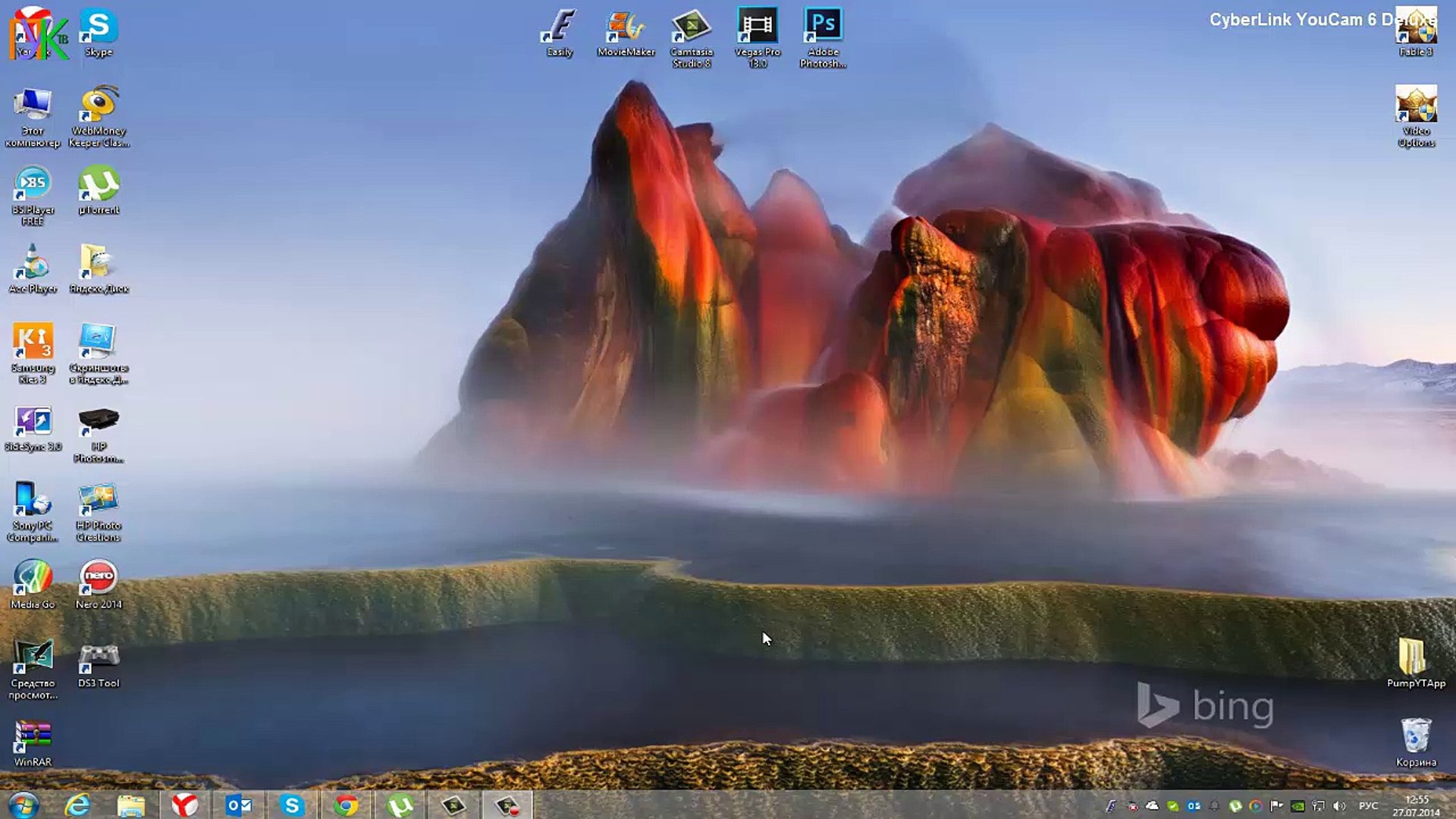Open Nero 2014 shortcut
The width and height of the screenshot is (1456, 819).
(x=99, y=584)
